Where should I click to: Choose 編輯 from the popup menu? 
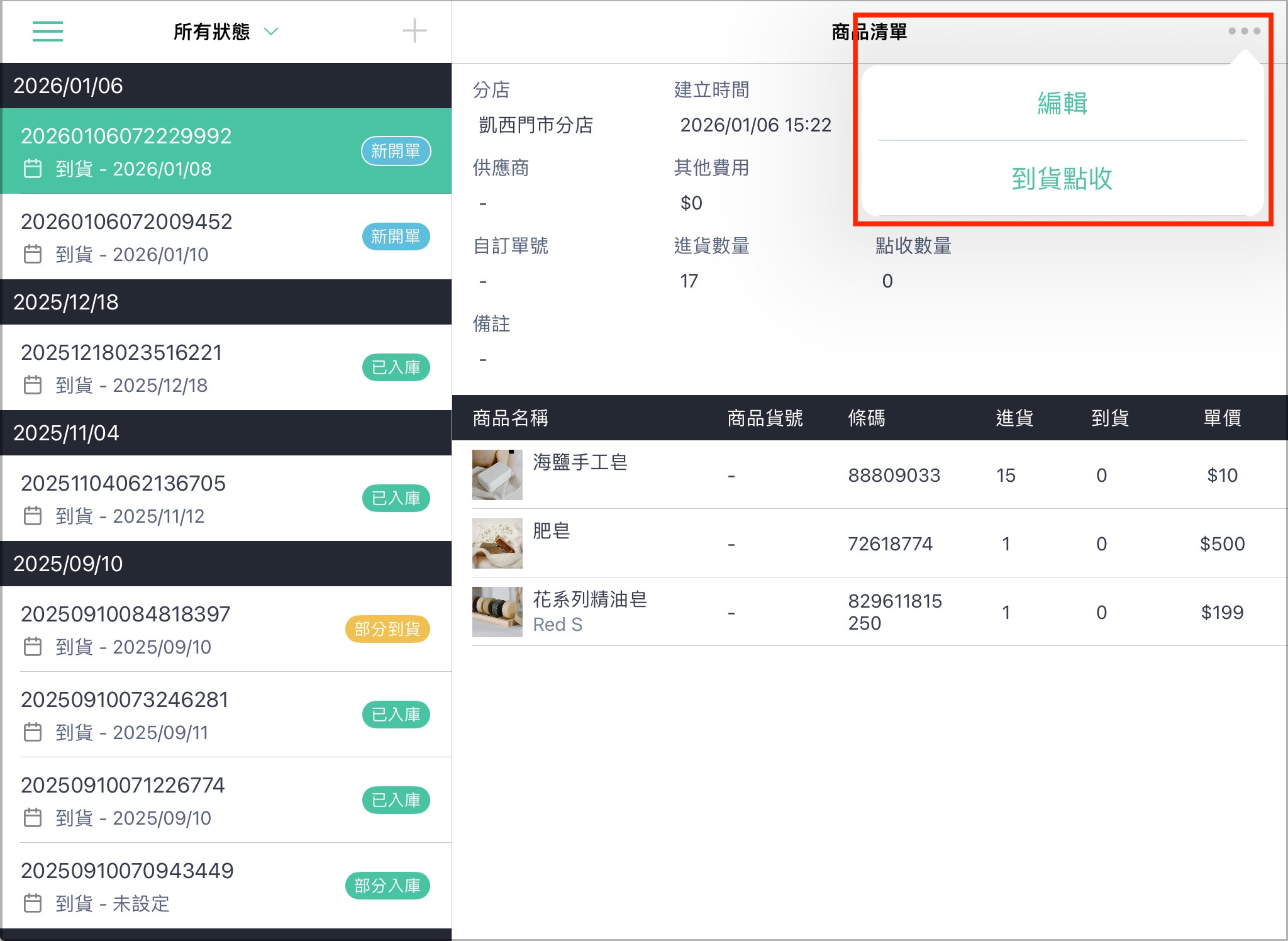(1062, 103)
